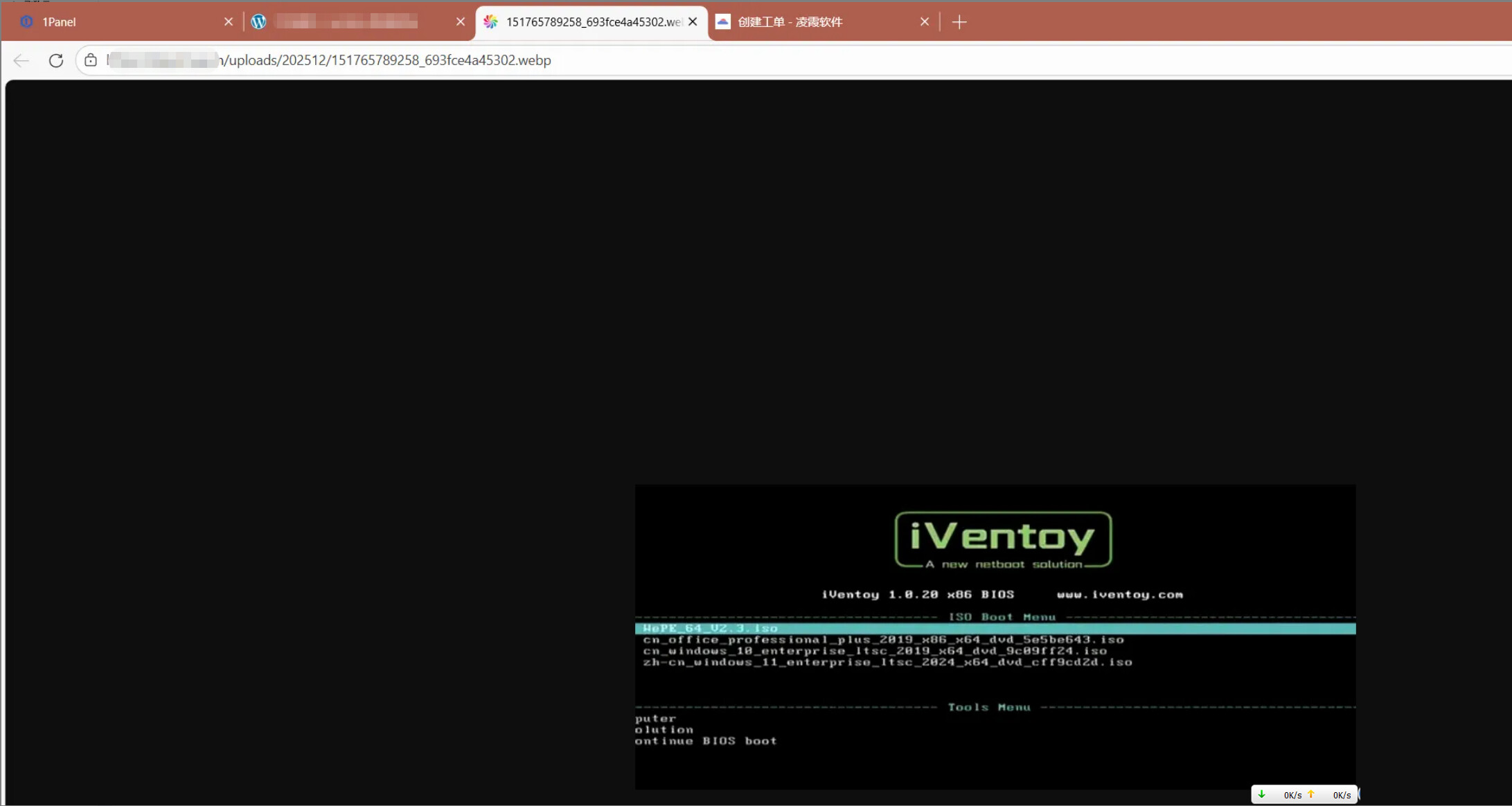Reload the current page

pyautogui.click(x=56, y=60)
